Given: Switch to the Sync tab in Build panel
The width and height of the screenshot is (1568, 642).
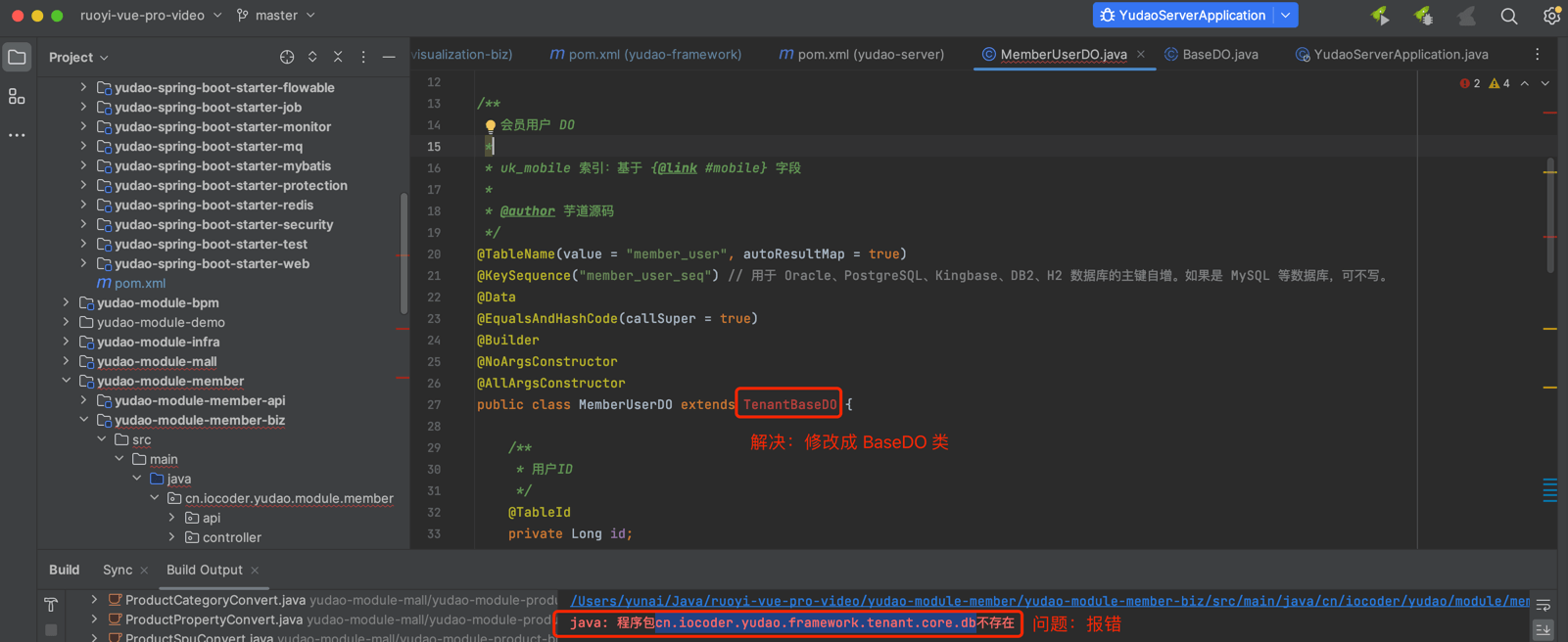Looking at the screenshot, I should (x=117, y=570).
